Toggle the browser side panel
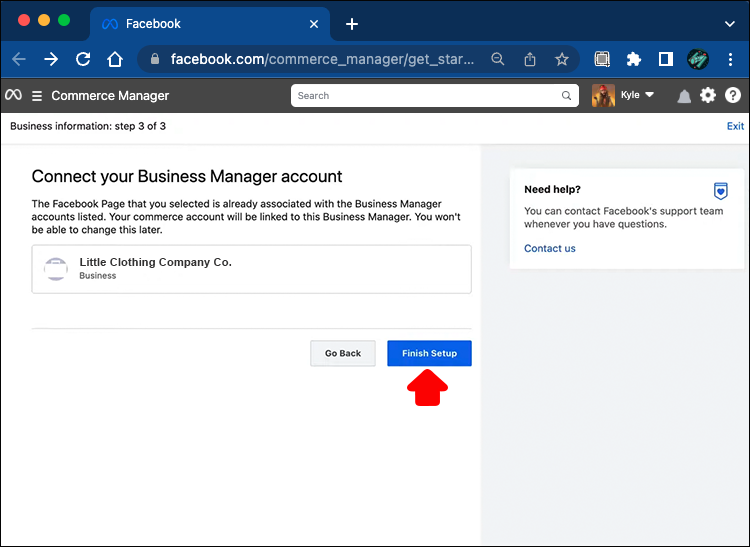 (665, 59)
